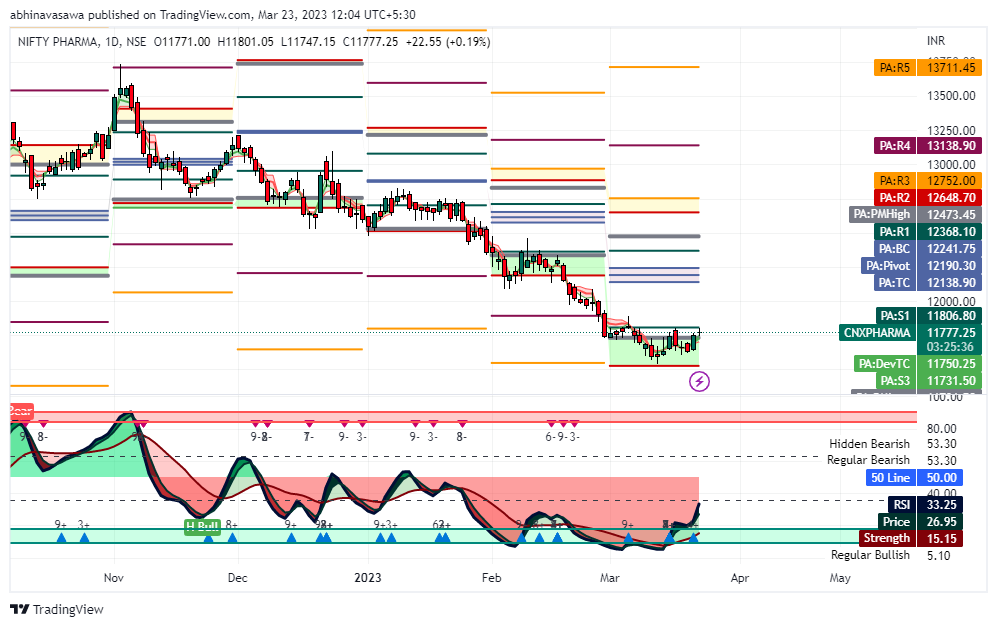Click the close price C11777.25 in header
Screen dimensions: 997x627
point(371,42)
